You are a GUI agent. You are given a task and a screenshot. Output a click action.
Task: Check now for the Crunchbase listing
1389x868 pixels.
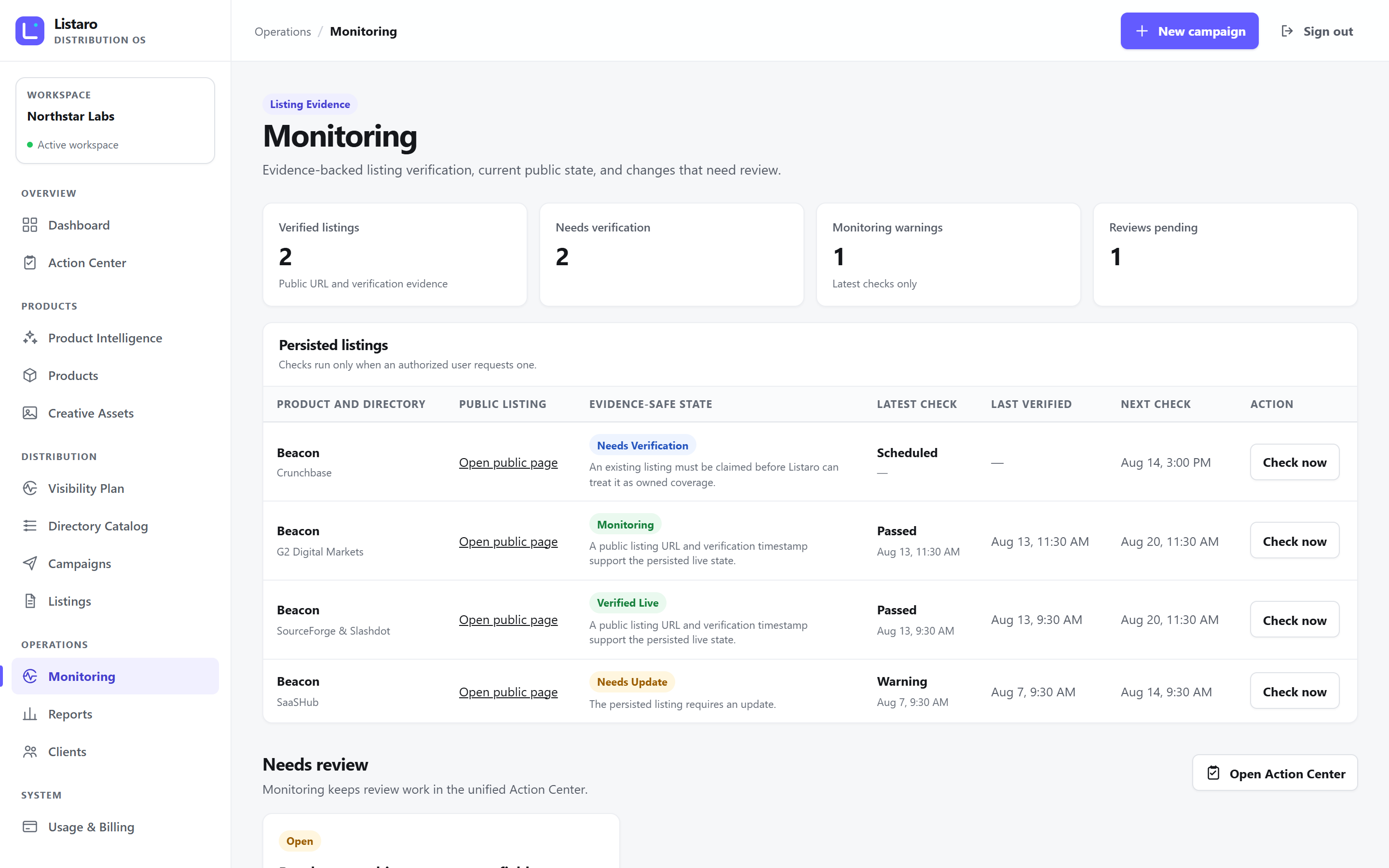click(x=1294, y=462)
